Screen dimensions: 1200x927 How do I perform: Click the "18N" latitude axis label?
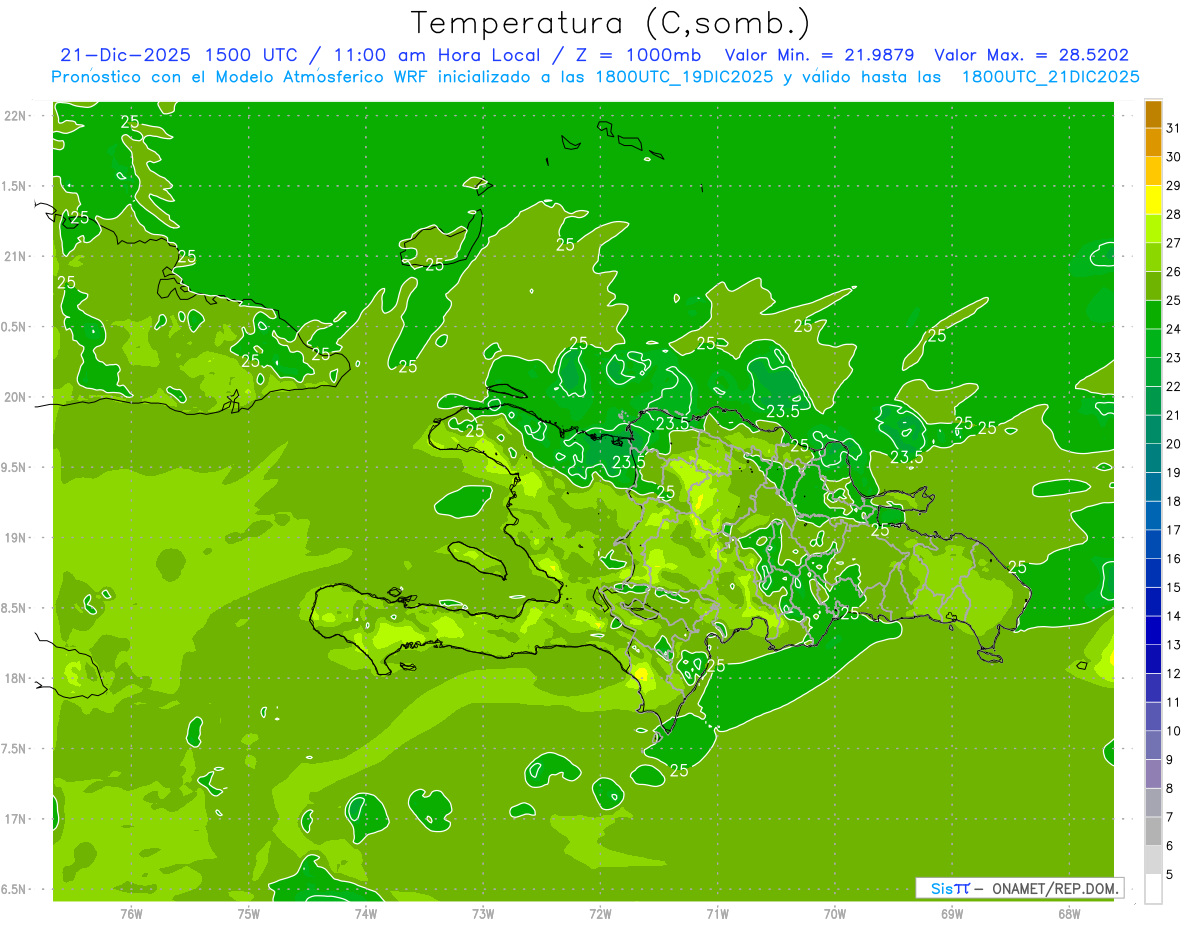[x=16, y=679]
